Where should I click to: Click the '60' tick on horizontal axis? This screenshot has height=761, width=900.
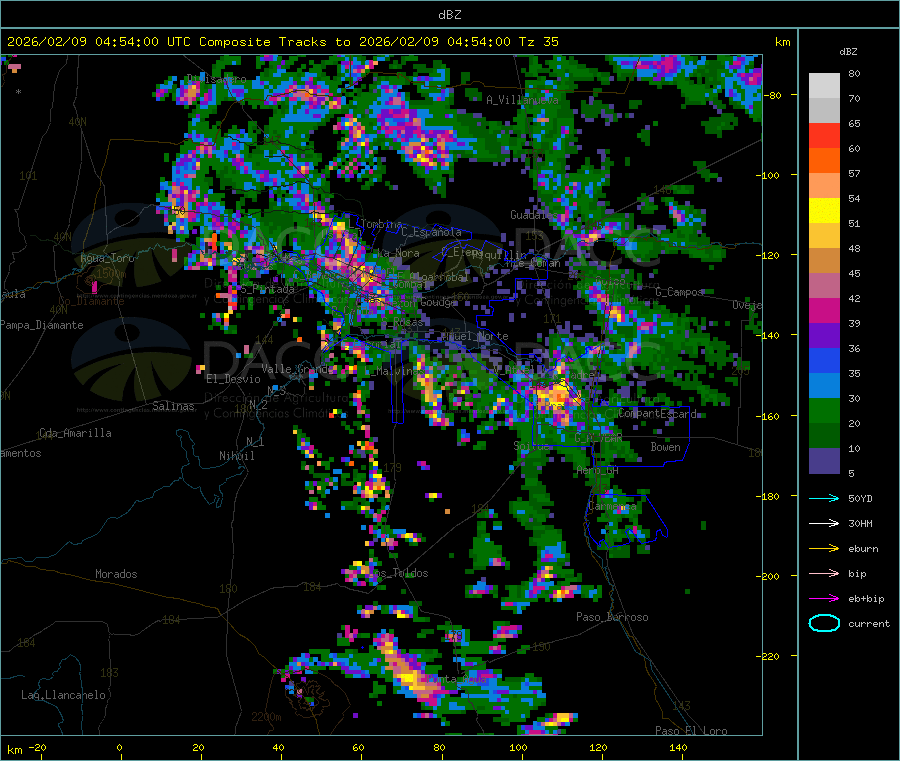click(x=358, y=747)
